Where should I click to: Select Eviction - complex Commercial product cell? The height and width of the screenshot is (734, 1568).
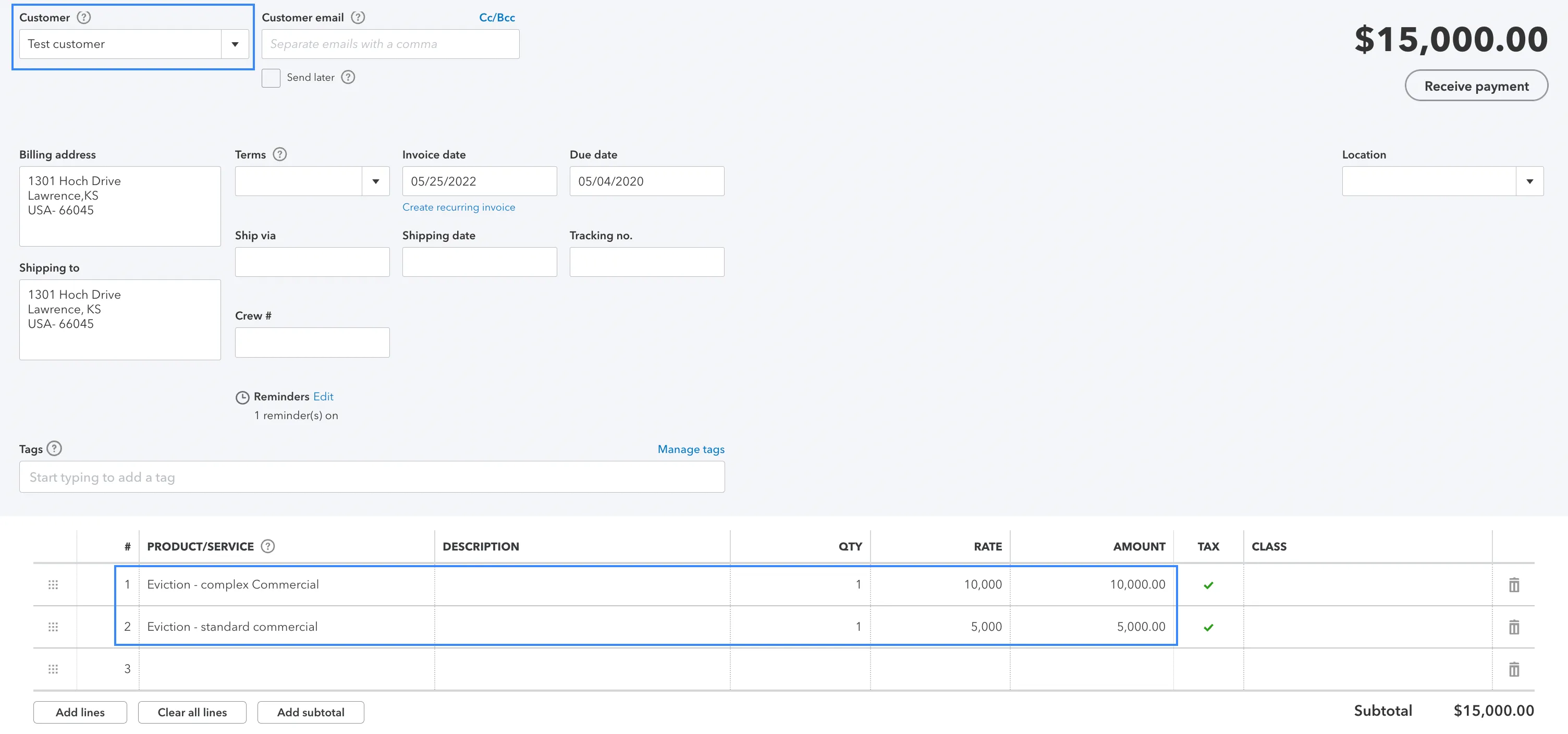(287, 584)
